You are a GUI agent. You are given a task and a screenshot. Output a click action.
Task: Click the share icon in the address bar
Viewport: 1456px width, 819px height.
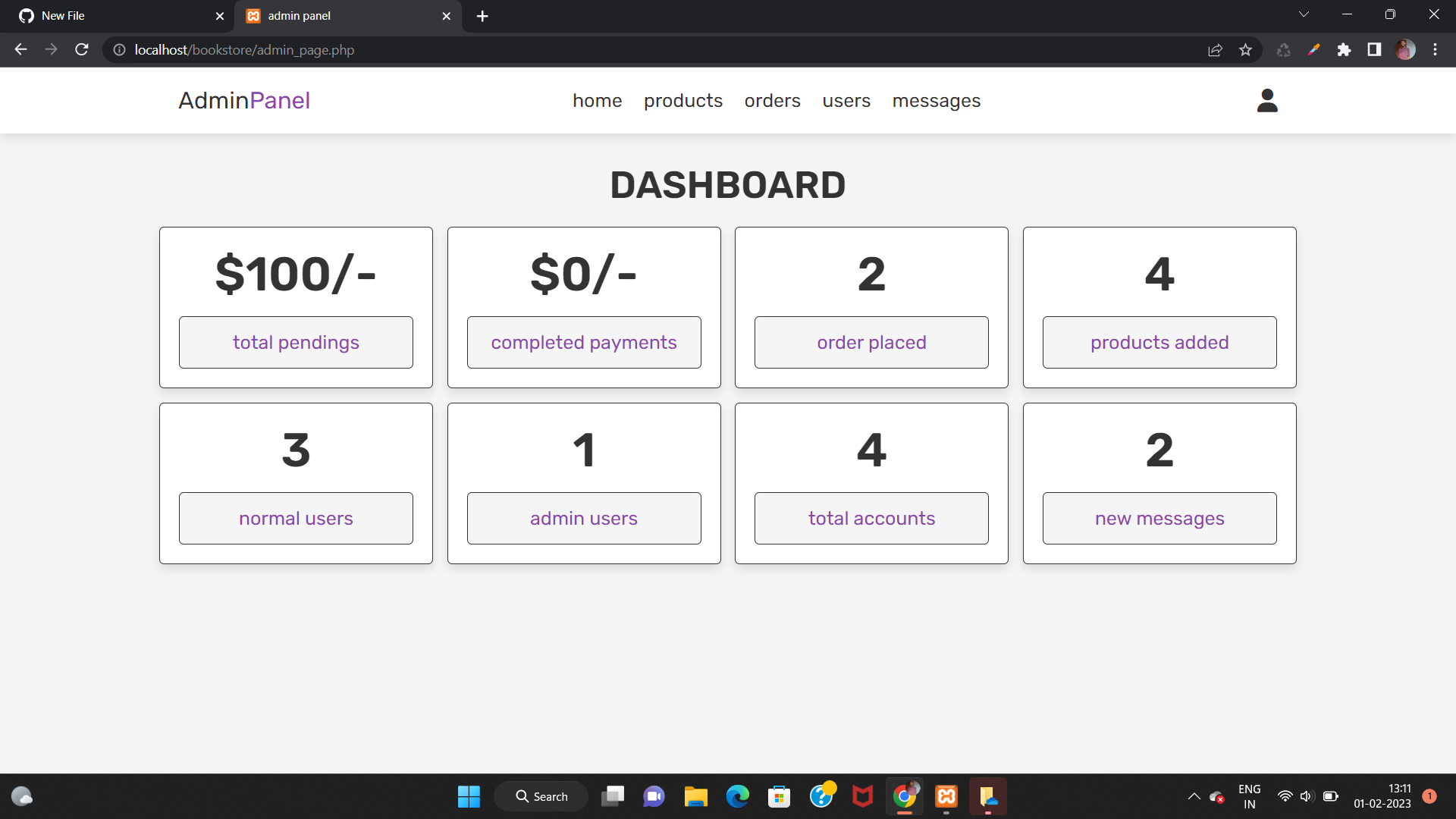[1215, 49]
